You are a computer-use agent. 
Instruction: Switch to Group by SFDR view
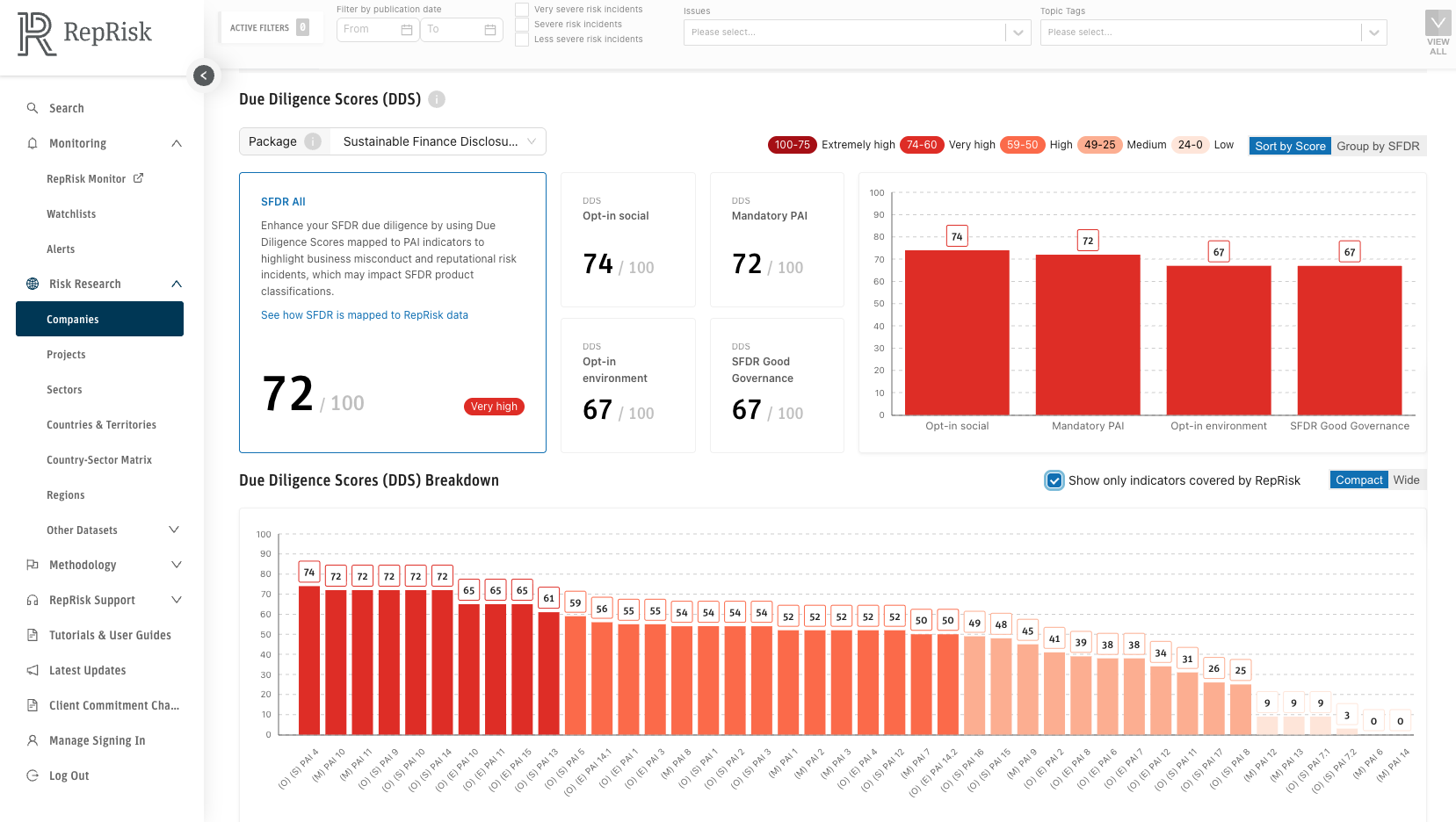1378,146
